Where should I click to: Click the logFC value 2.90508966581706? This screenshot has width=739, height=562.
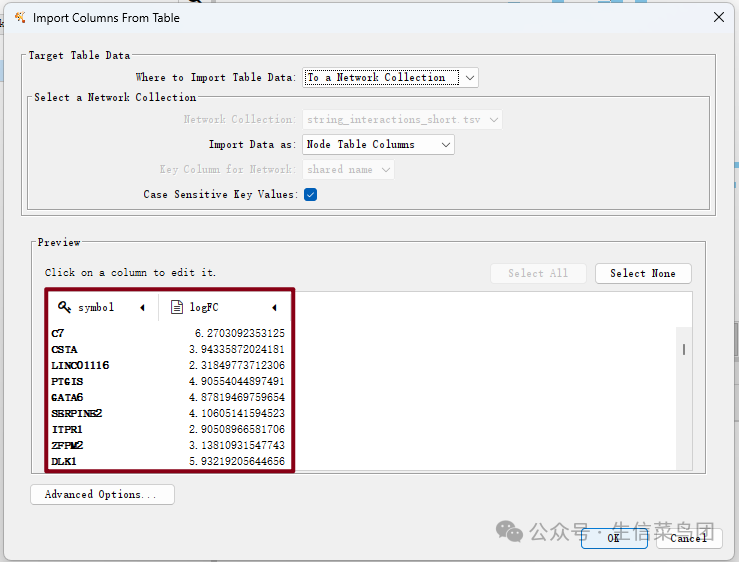click(237, 430)
